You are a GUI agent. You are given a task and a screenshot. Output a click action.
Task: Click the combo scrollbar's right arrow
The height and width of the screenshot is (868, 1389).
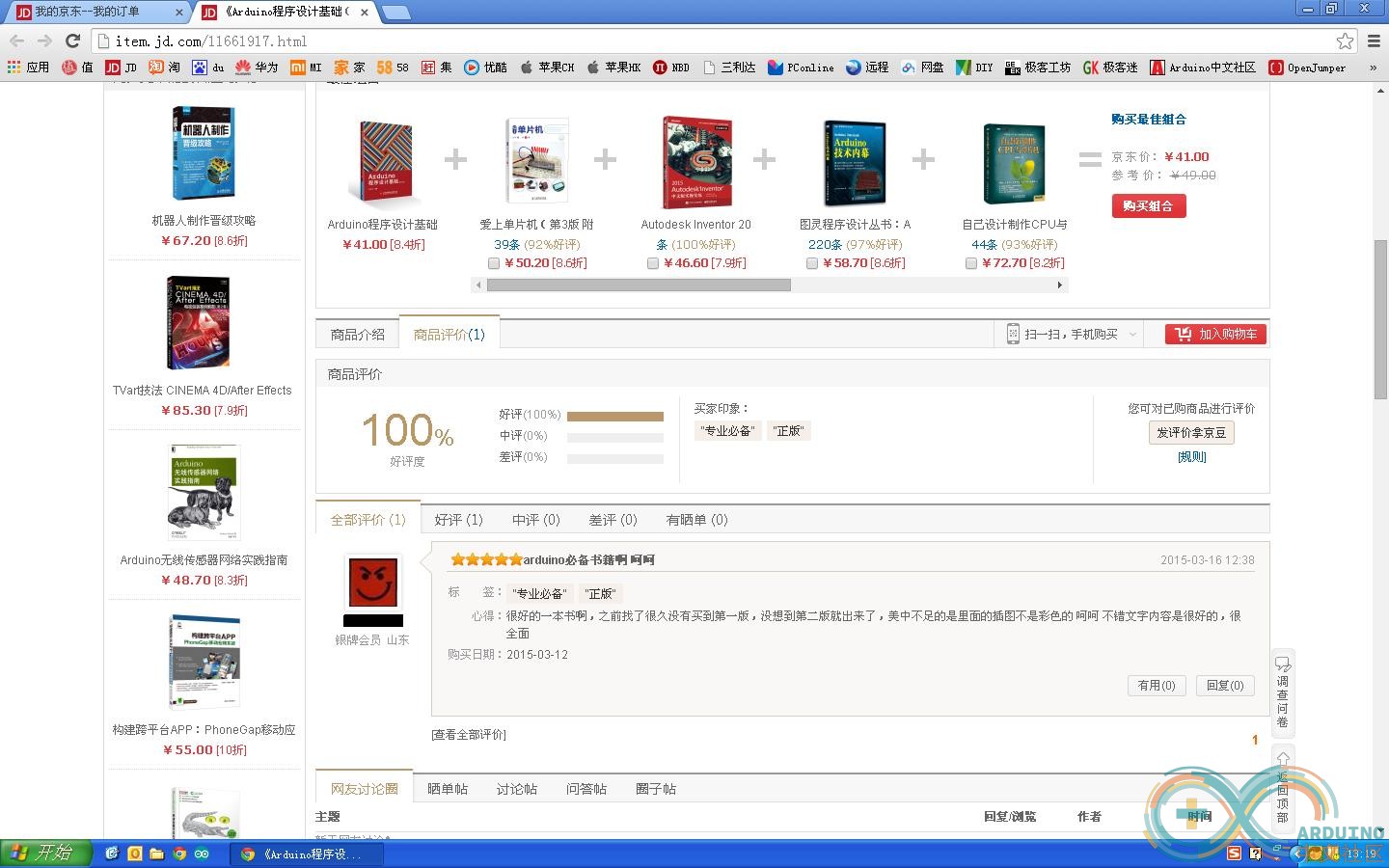1060,285
